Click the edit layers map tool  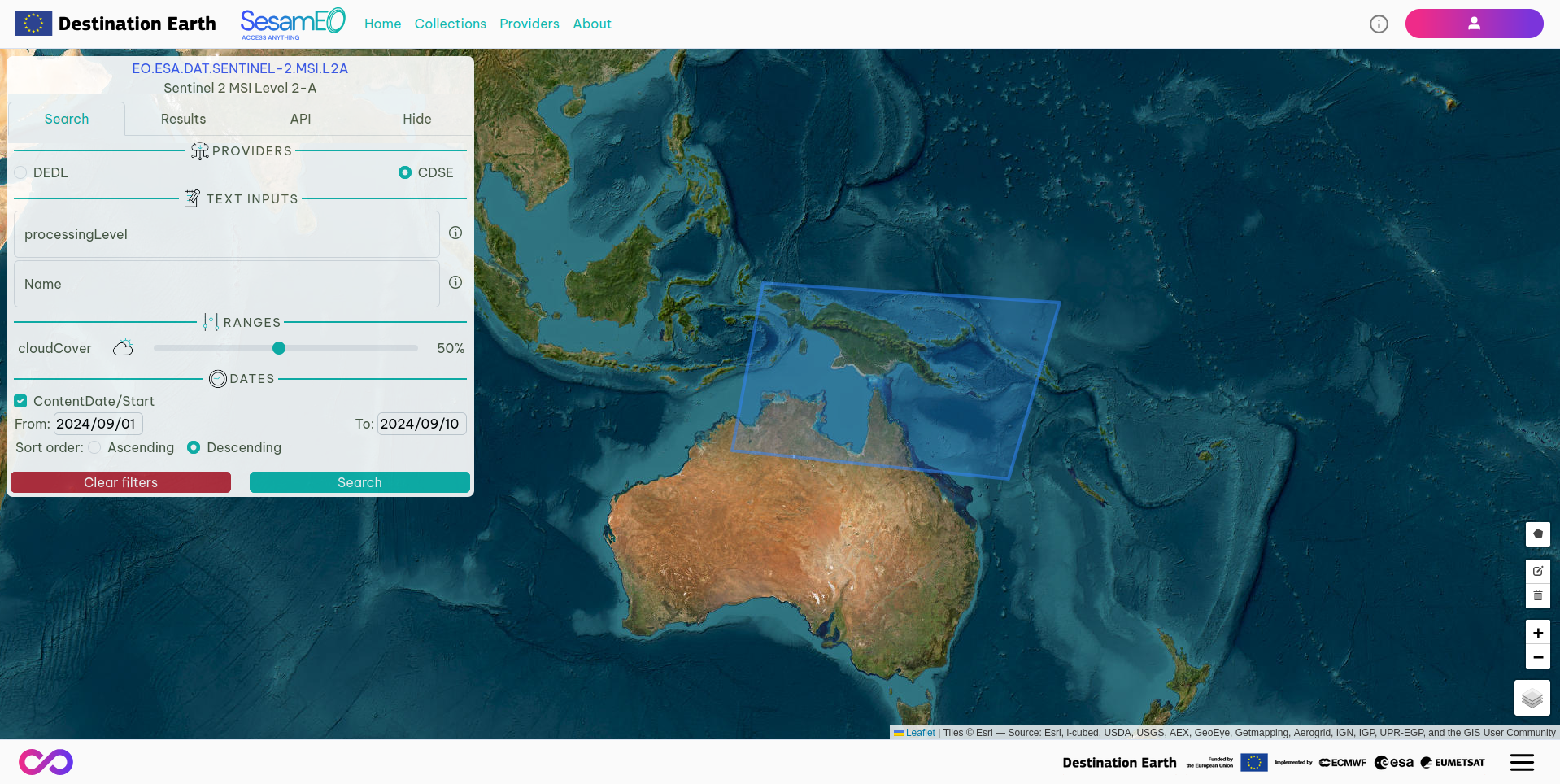(1537, 571)
